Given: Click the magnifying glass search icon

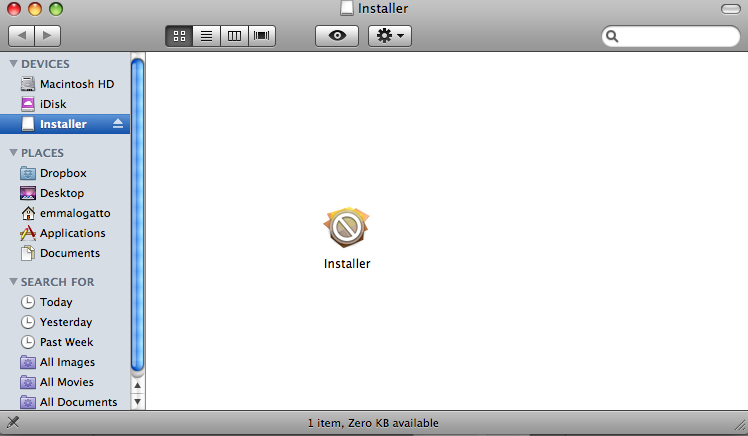Looking at the screenshot, I should click(612, 36).
